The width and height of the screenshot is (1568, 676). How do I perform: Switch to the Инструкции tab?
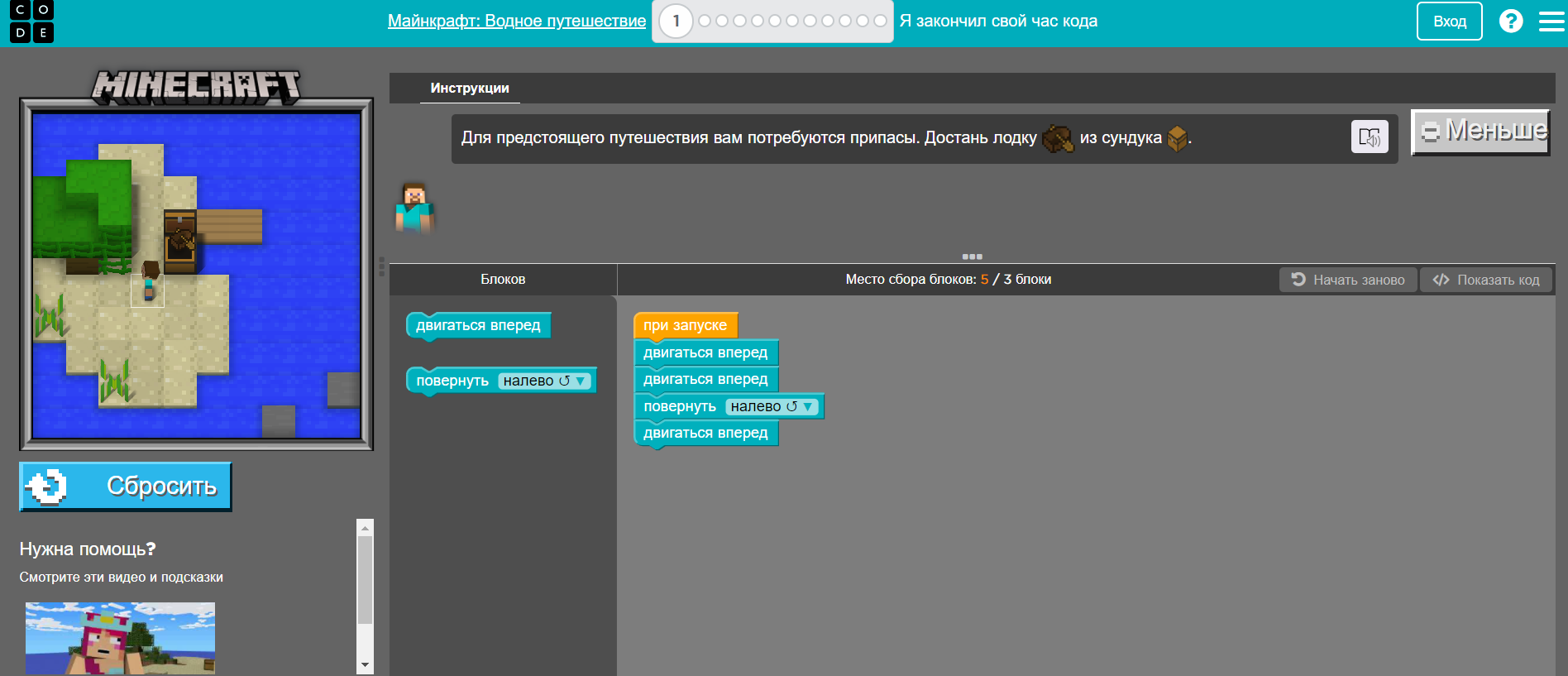tap(470, 88)
